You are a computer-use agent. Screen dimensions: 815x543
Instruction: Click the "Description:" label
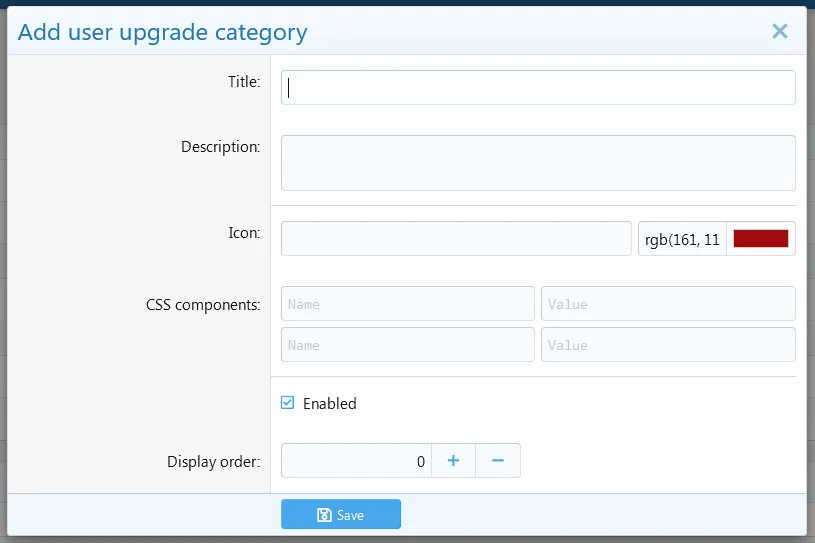(220, 147)
